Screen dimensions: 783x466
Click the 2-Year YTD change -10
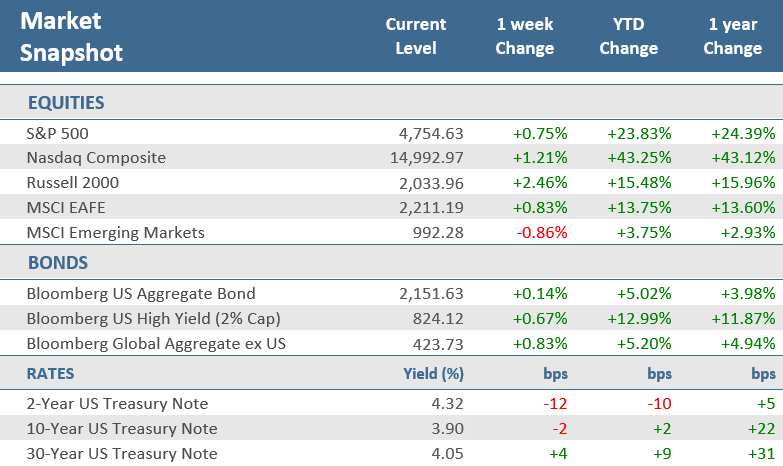(659, 404)
